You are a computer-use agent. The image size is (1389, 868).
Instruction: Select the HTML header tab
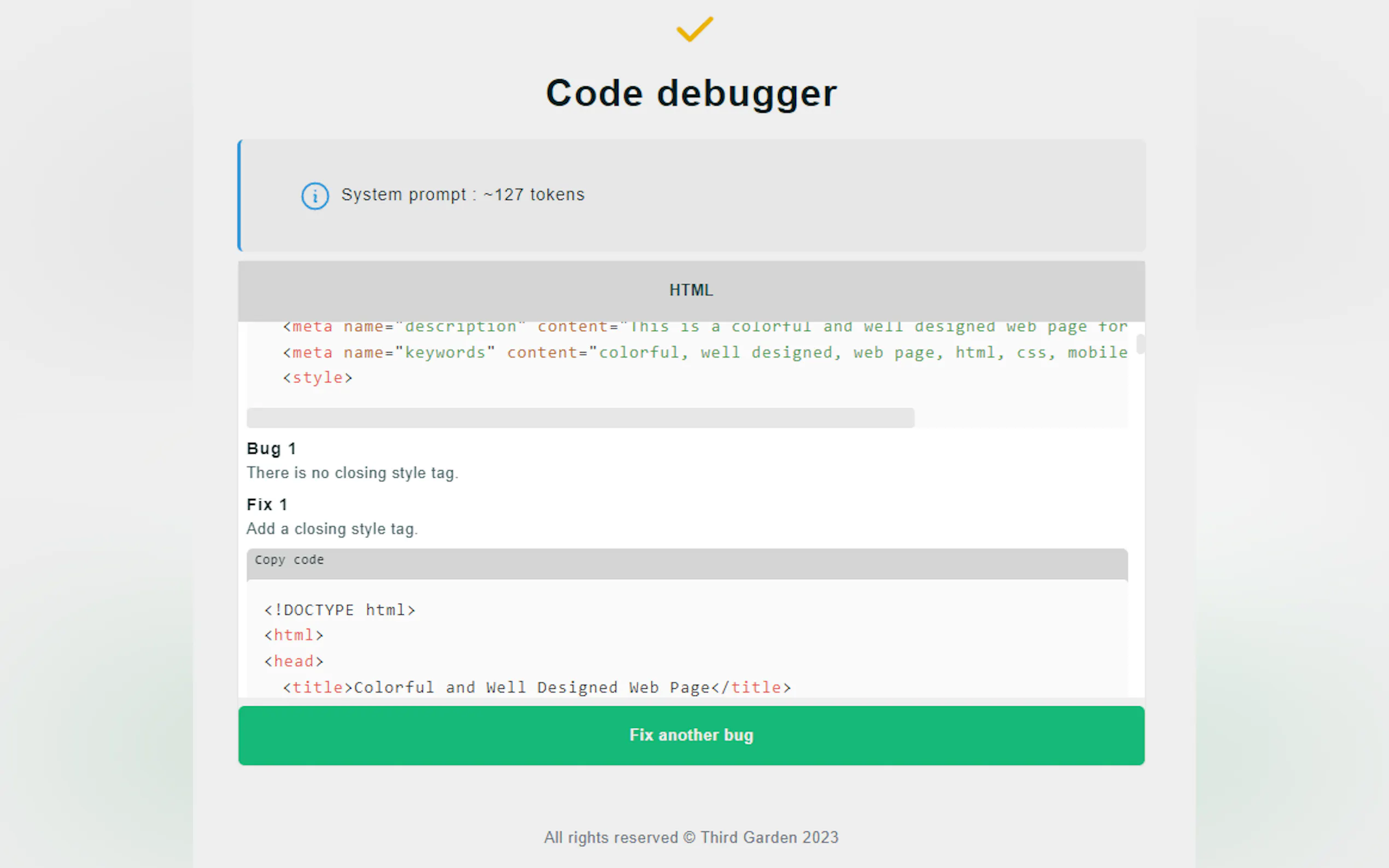pyautogui.click(x=691, y=290)
